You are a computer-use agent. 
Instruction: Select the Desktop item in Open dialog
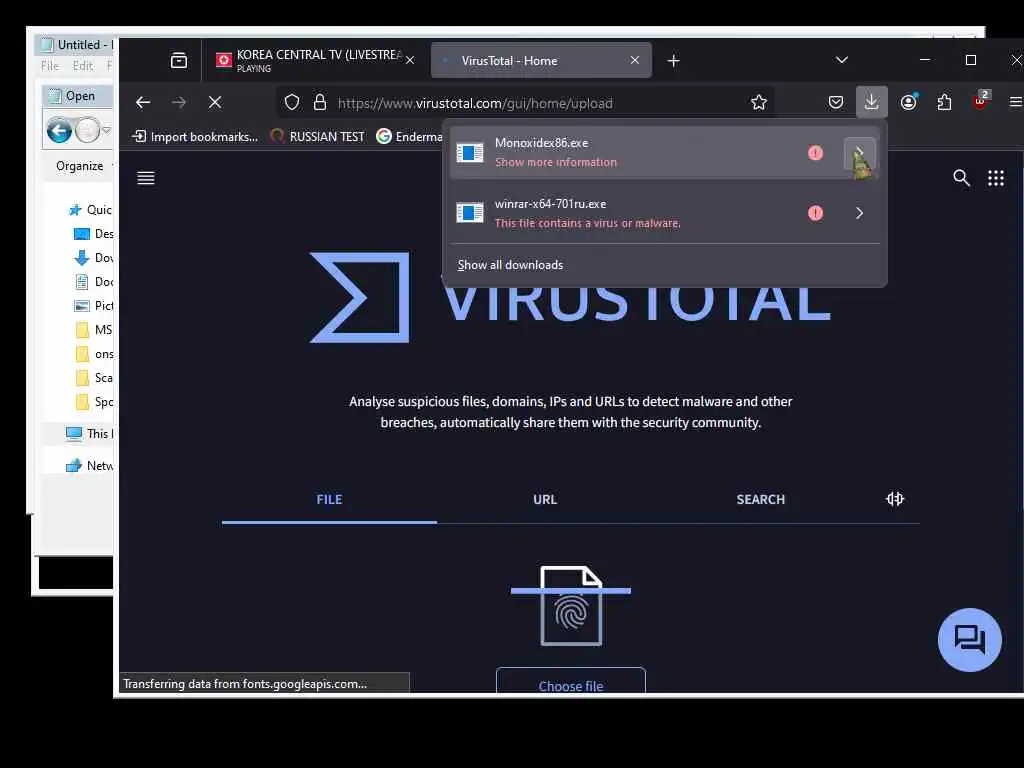pos(93,234)
